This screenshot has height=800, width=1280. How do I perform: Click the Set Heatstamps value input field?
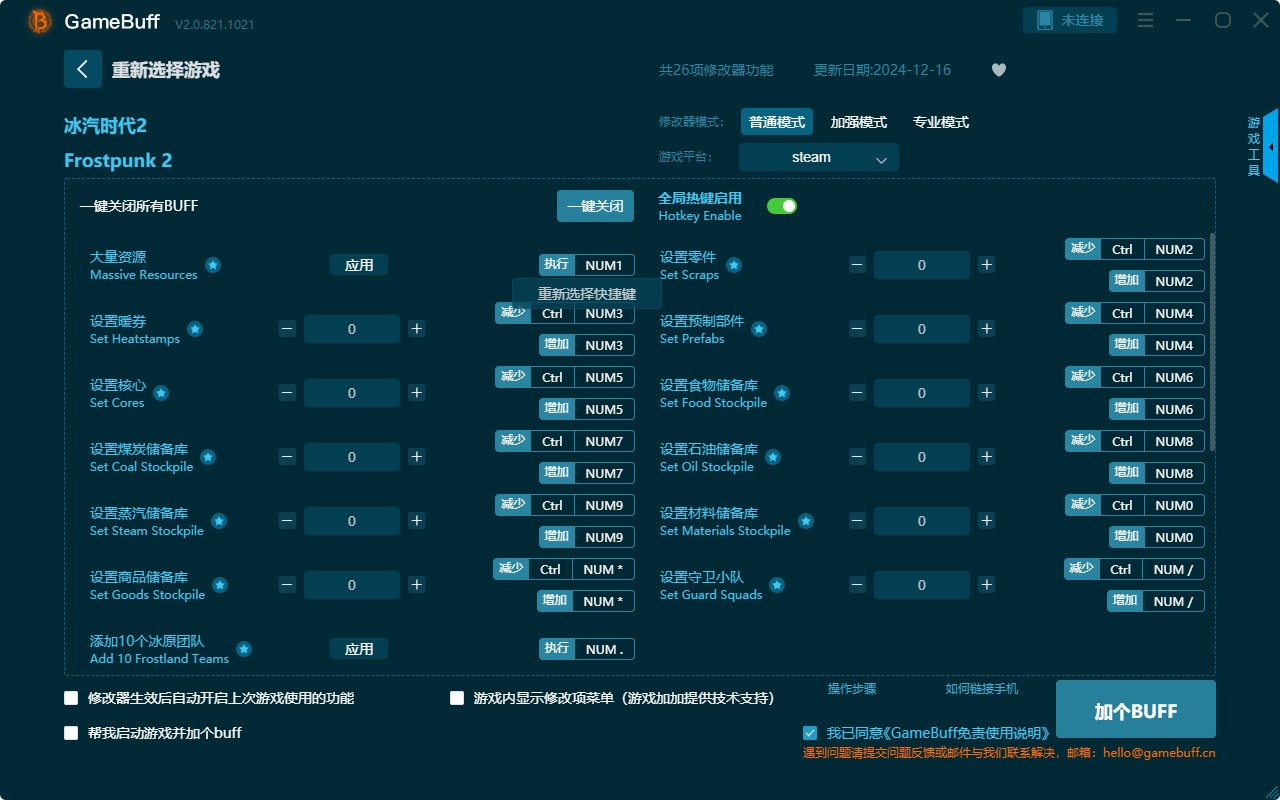pyautogui.click(x=351, y=328)
